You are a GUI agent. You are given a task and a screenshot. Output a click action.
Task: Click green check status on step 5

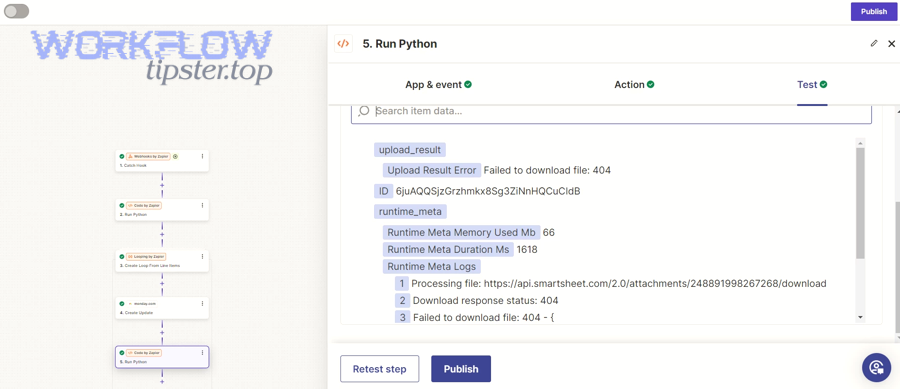pyautogui.click(x=122, y=352)
